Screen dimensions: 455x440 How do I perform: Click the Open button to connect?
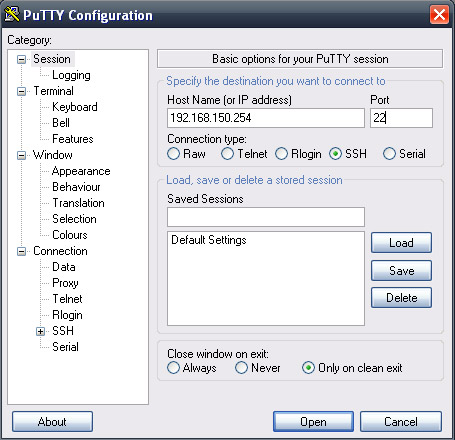(x=313, y=422)
